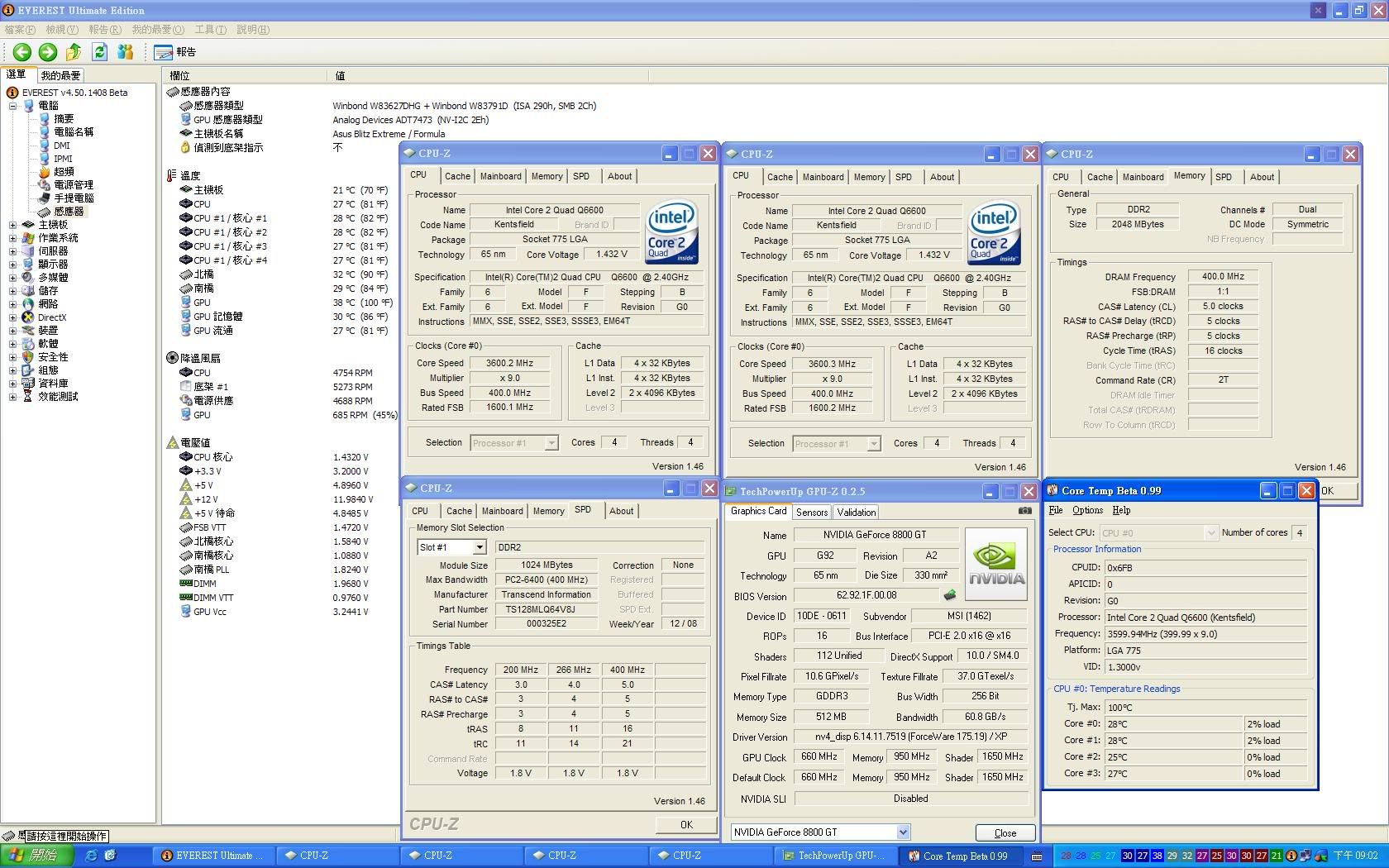The width and height of the screenshot is (1389, 868).
Task: Click the BIOS save chip icon in GPU-Z
Action: point(950,595)
